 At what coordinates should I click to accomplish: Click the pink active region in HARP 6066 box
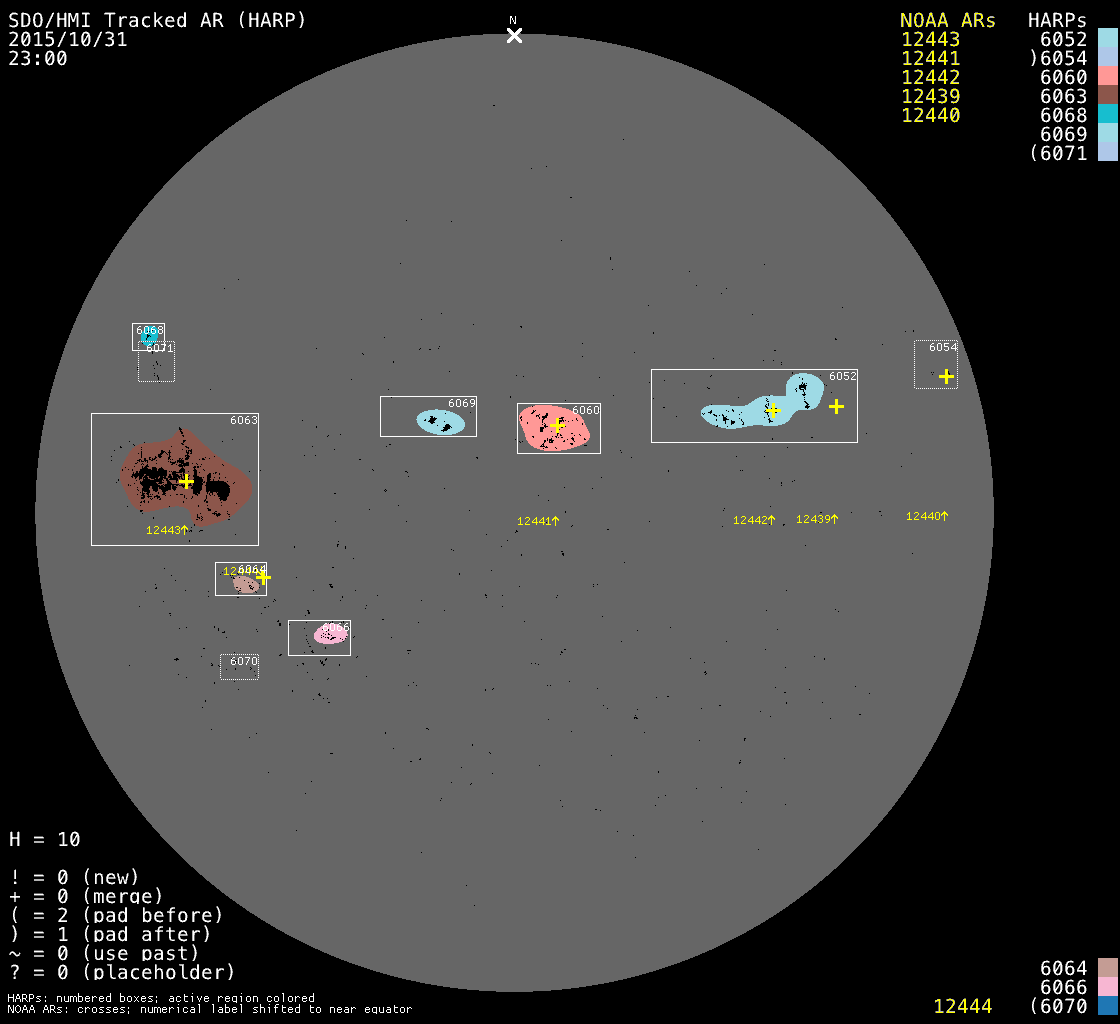click(x=330, y=634)
